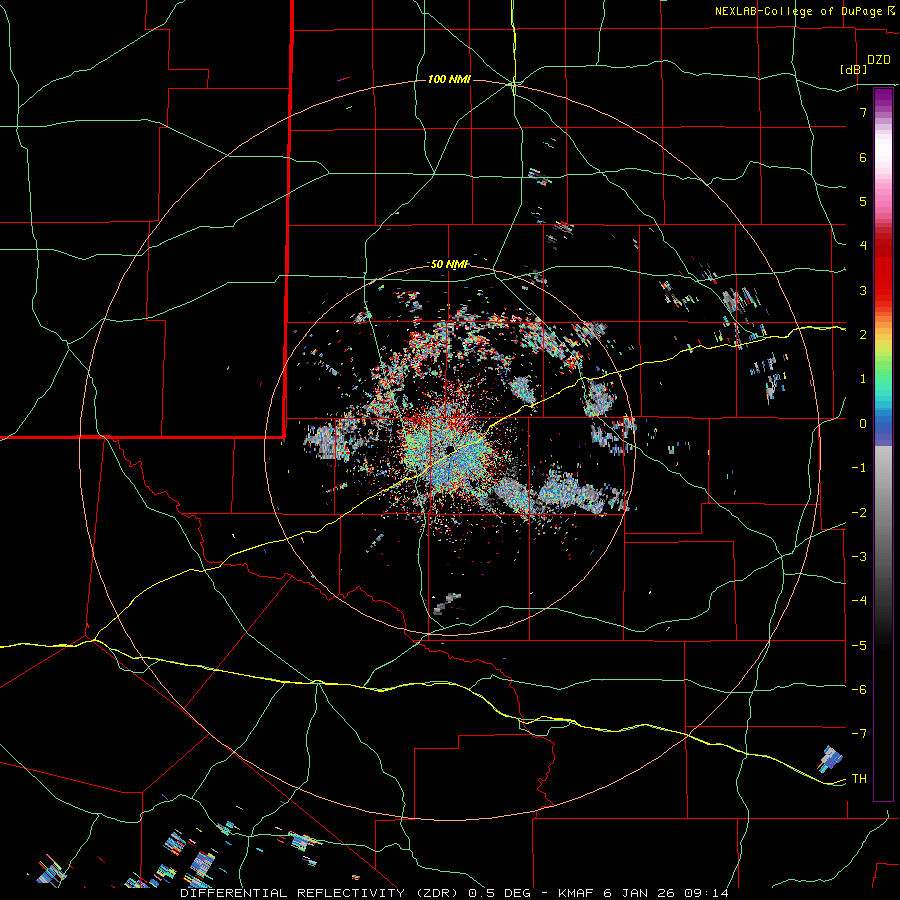Click the -5 value on the ZDR scale
Image resolution: width=900 pixels, height=900 pixels.
pos(859,645)
